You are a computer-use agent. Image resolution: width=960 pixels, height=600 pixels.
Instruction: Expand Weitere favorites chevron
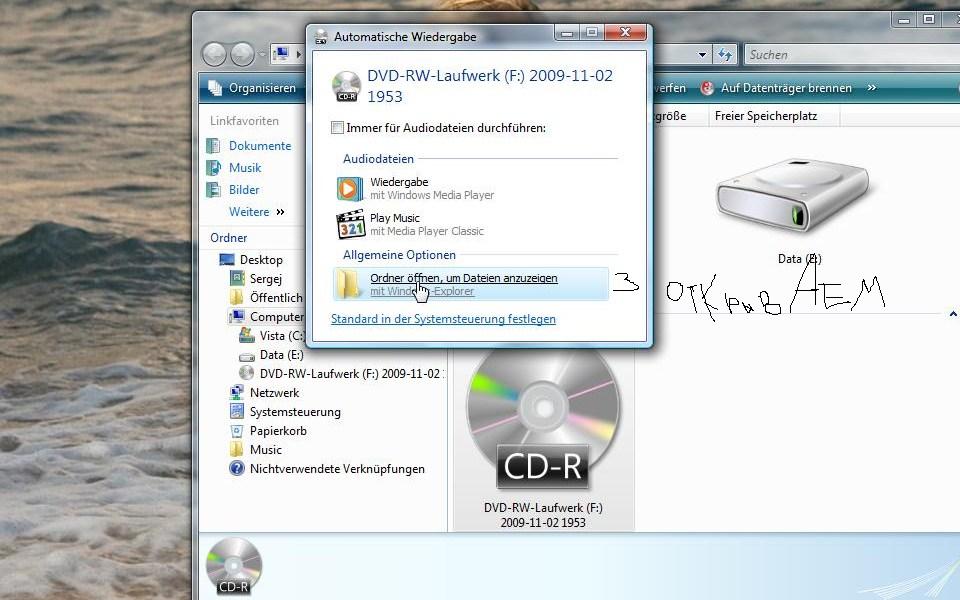click(280, 212)
